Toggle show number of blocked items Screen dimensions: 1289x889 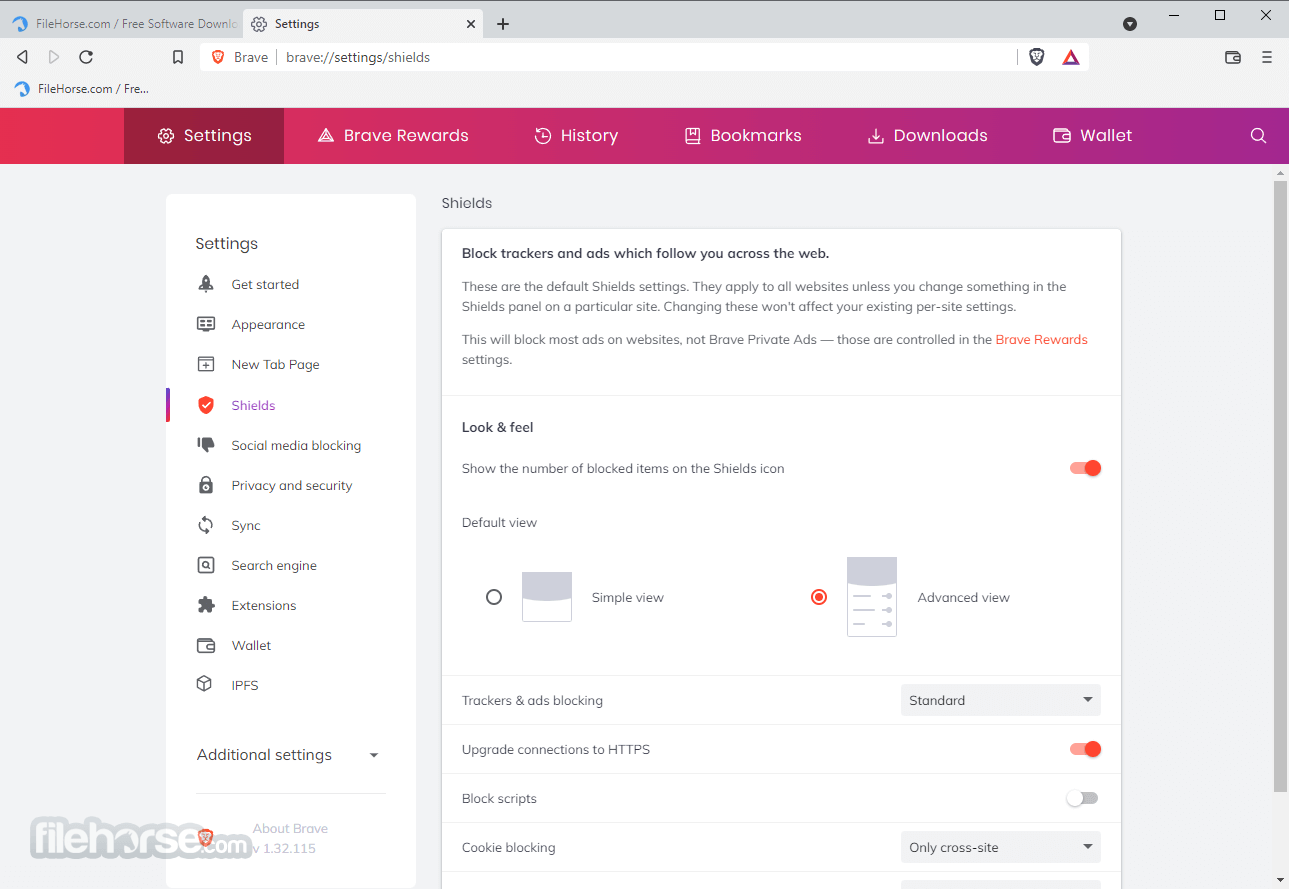(x=1085, y=468)
